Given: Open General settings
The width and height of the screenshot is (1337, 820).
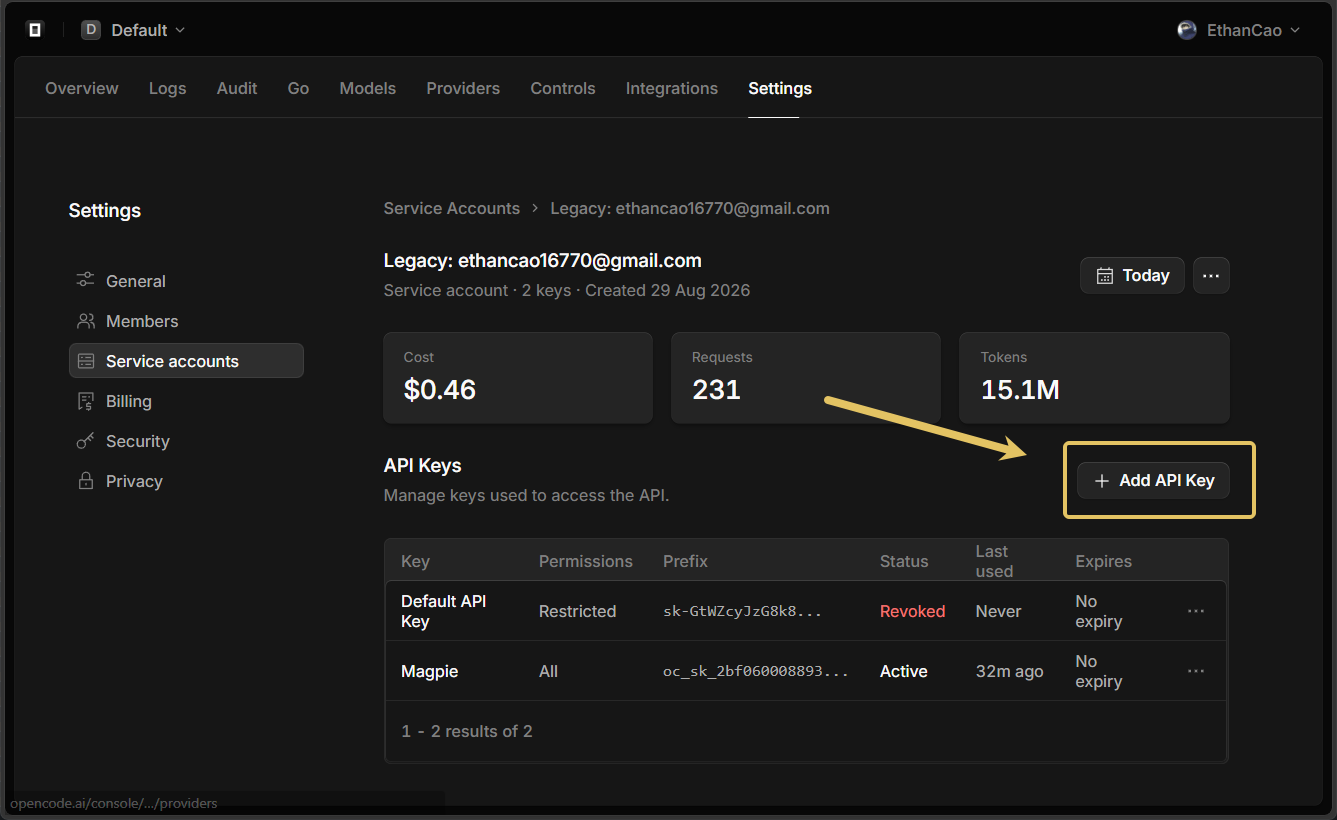Looking at the screenshot, I should coord(186,281).
